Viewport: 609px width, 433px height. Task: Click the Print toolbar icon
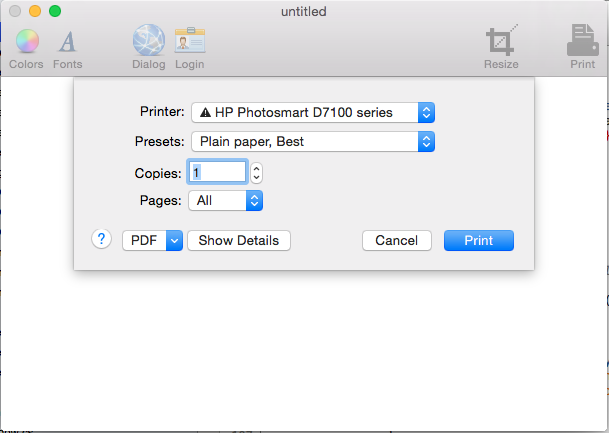pyautogui.click(x=582, y=40)
